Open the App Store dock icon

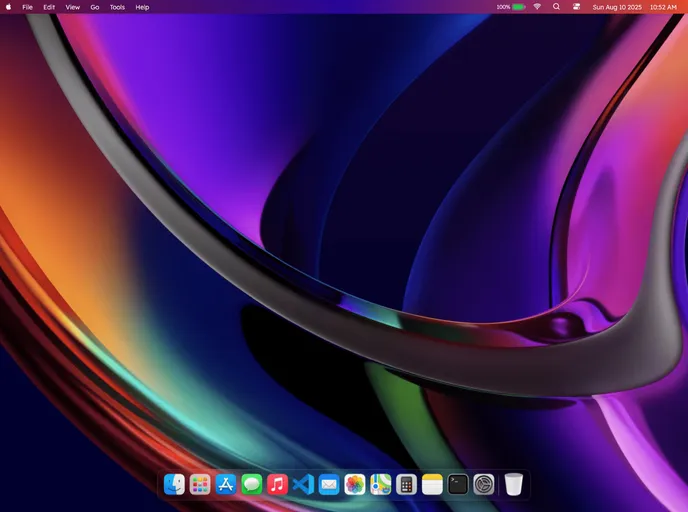[x=226, y=485]
